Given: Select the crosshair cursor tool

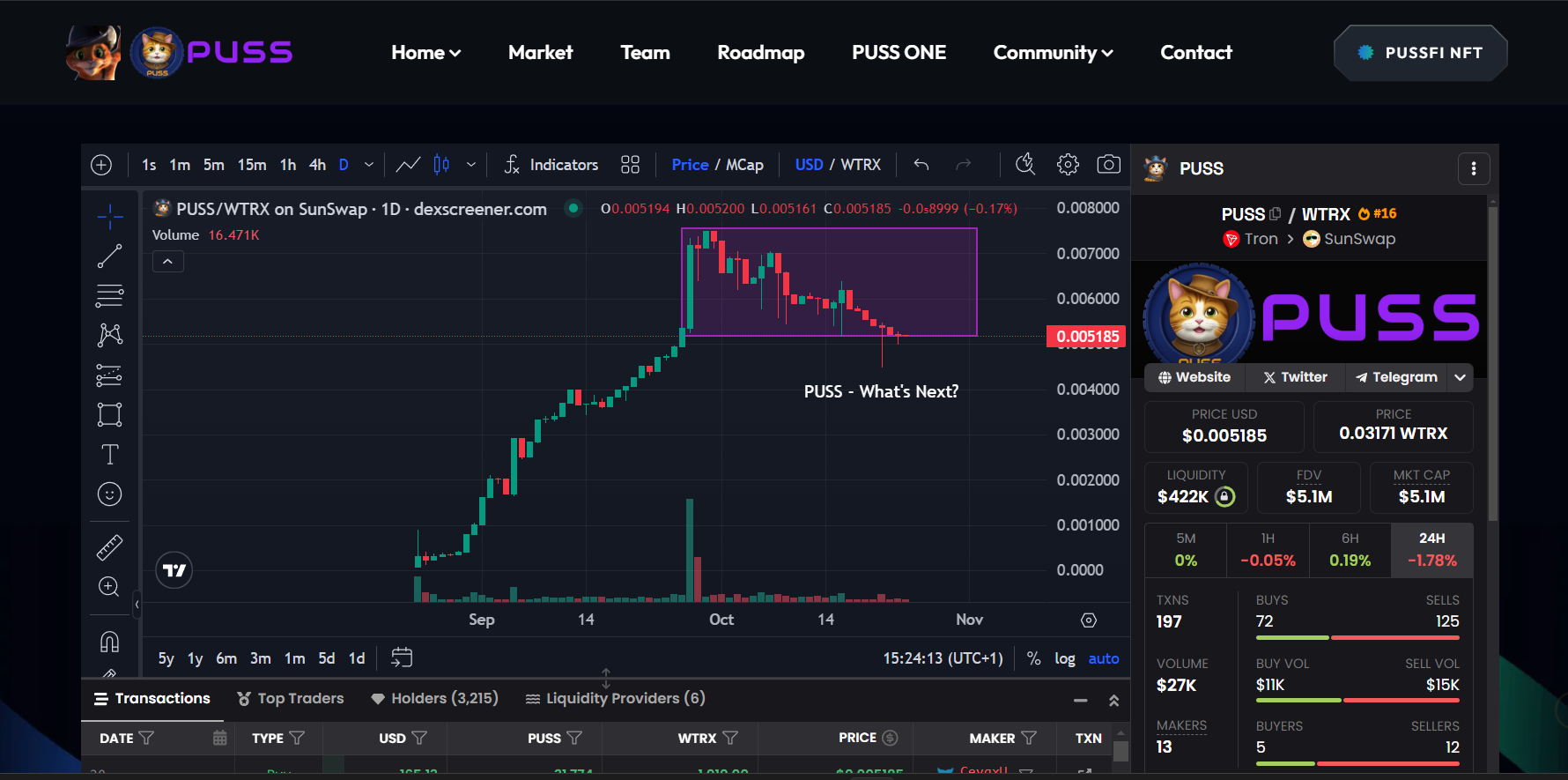Looking at the screenshot, I should 110,216.
